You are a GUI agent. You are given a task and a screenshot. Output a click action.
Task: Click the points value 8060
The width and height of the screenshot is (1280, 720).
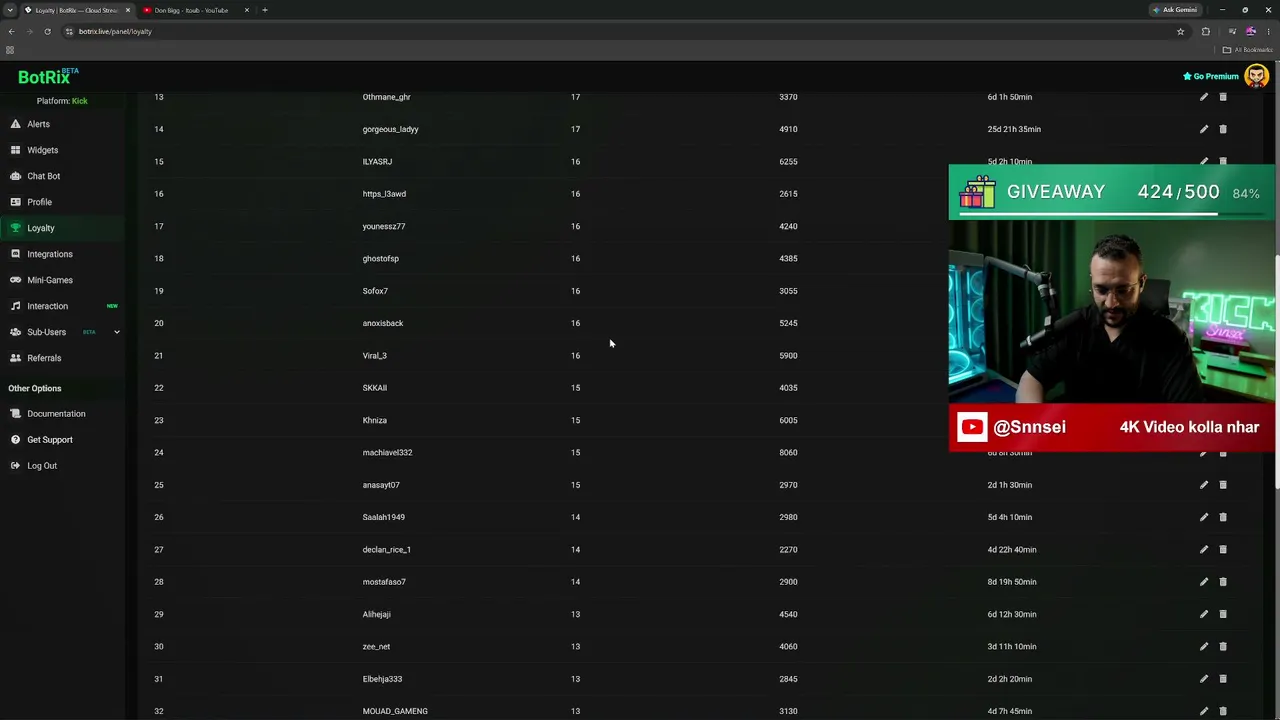click(788, 452)
